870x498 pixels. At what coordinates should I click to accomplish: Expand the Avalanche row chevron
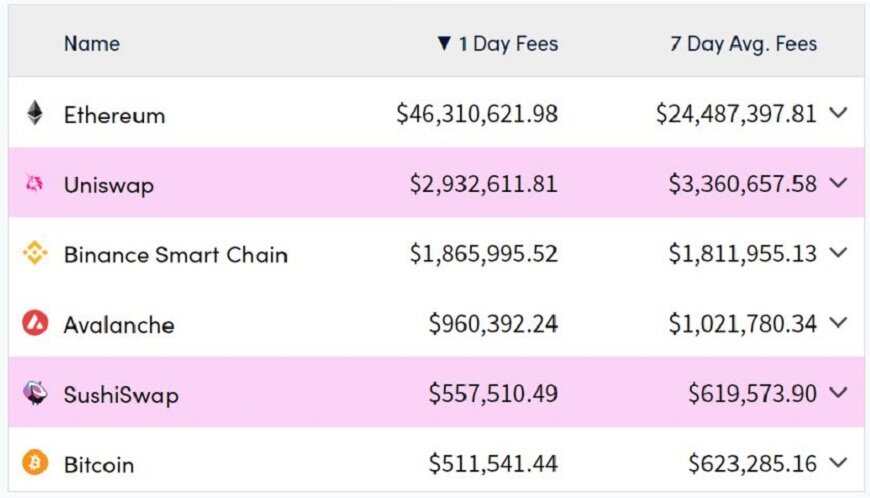(x=838, y=323)
